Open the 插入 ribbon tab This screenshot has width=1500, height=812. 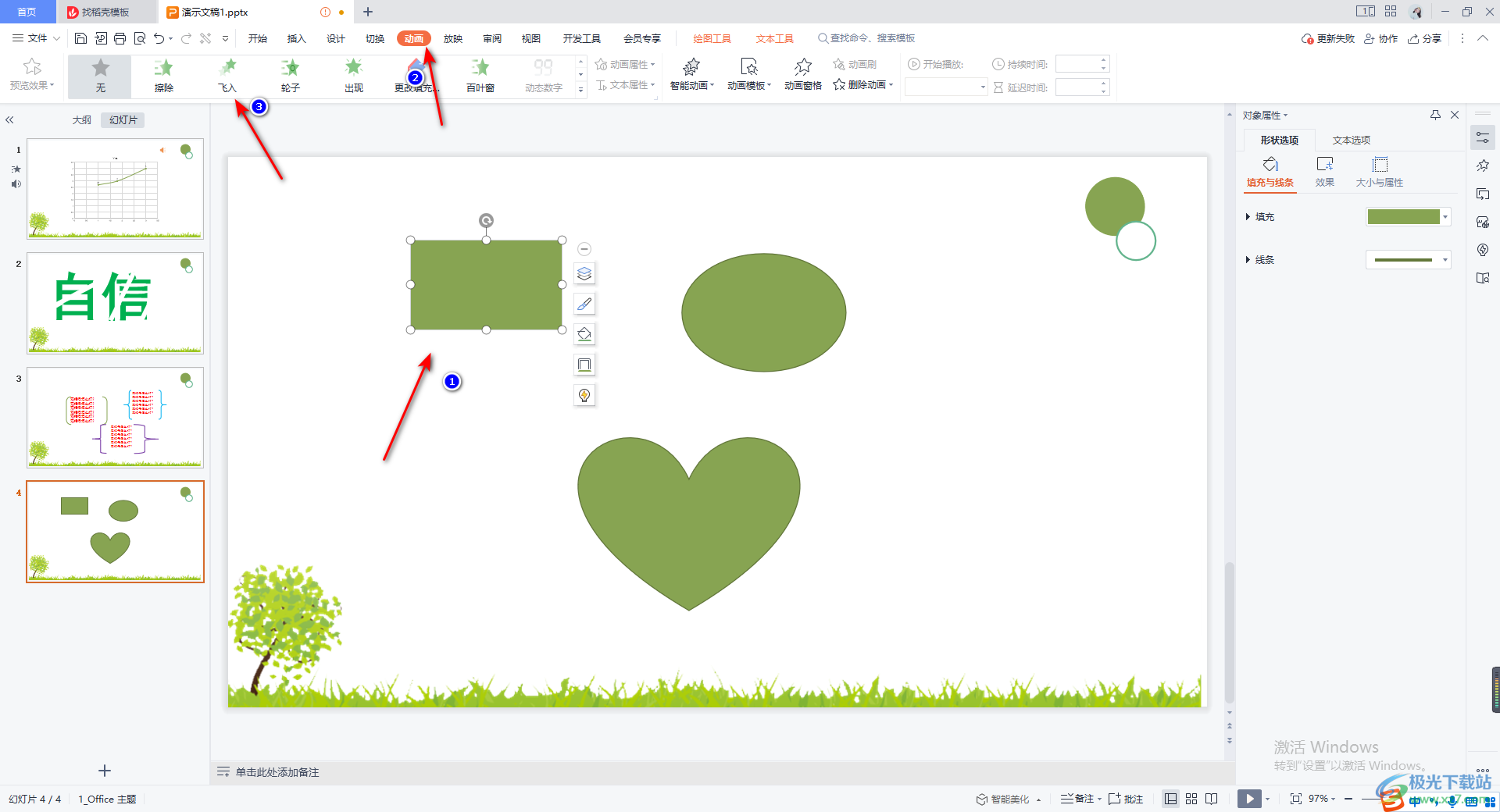297,38
